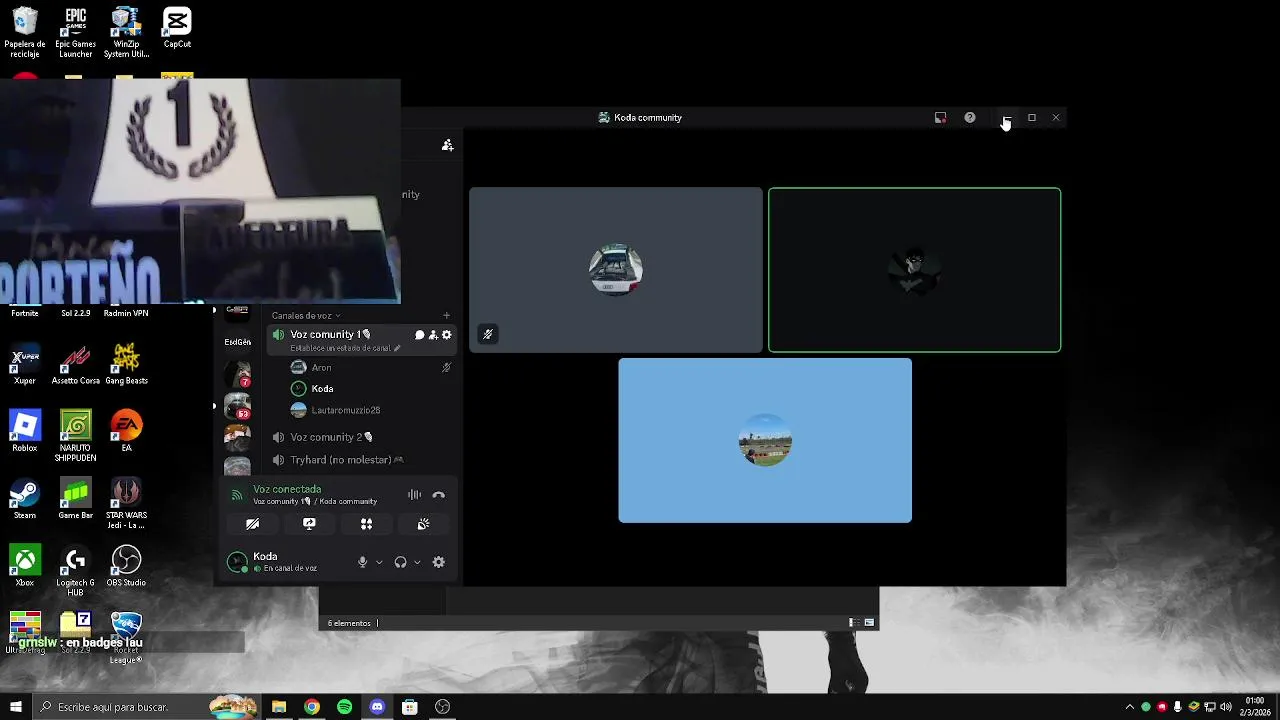The width and height of the screenshot is (1280, 720).
Task: Click the invite friends icon above call
Action: pyautogui.click(x=448, y=145)
